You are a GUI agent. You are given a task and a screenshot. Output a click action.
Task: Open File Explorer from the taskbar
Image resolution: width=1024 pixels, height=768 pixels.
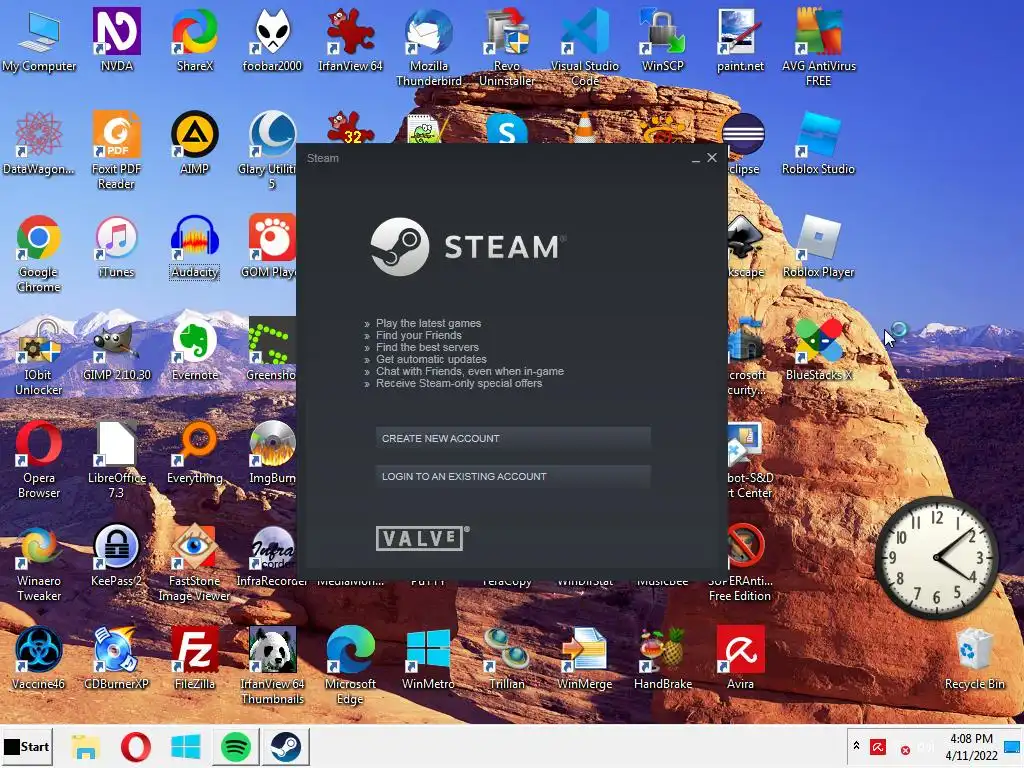tap(86, 746)
